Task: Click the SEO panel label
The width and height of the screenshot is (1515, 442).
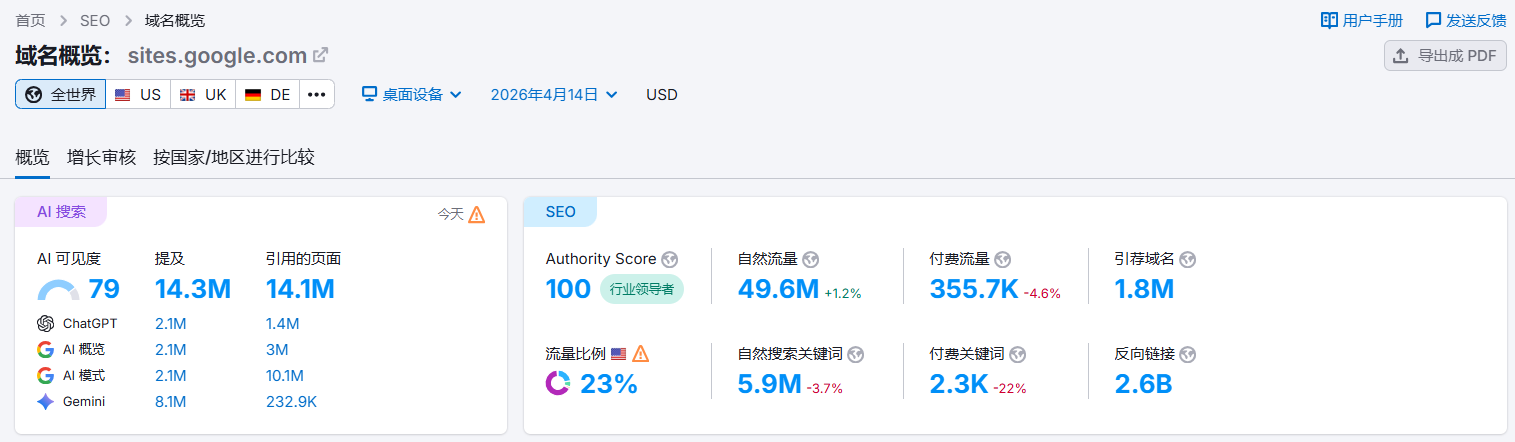Action: click(x=561, y=212)
